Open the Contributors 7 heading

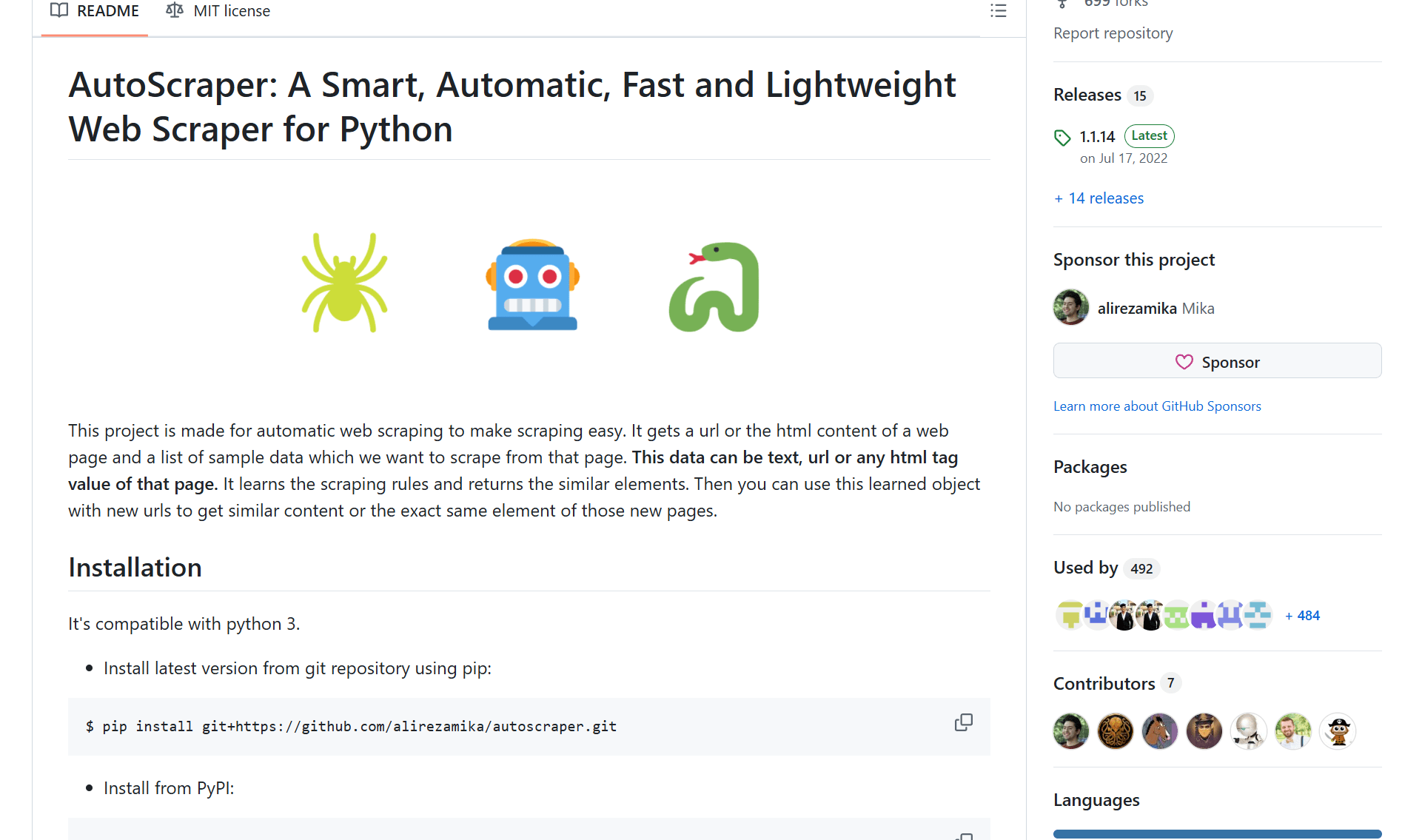click(1116, 684)
